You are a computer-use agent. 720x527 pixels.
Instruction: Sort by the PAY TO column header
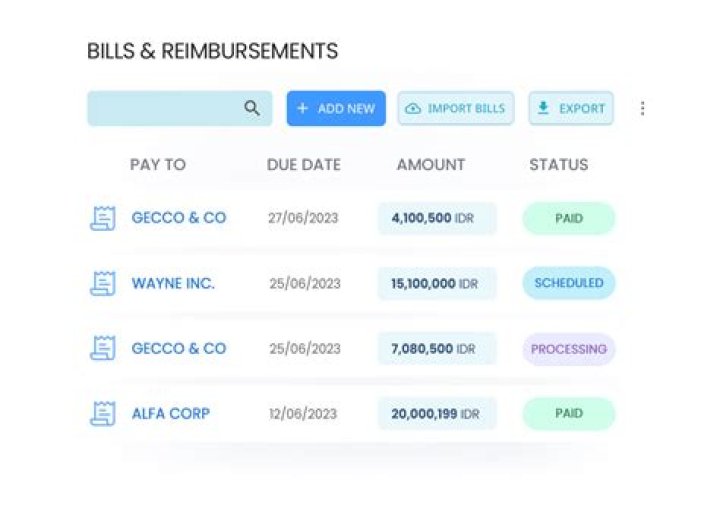[x=158, y=164]
